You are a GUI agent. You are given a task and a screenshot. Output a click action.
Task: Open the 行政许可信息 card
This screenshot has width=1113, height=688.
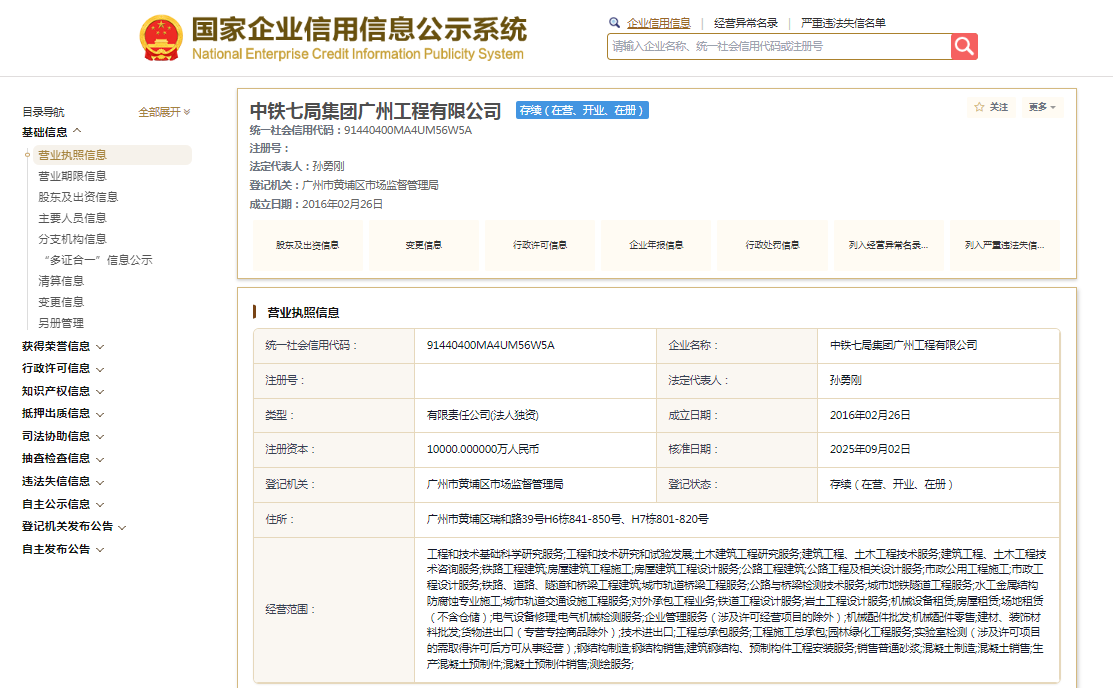(540, 245)
